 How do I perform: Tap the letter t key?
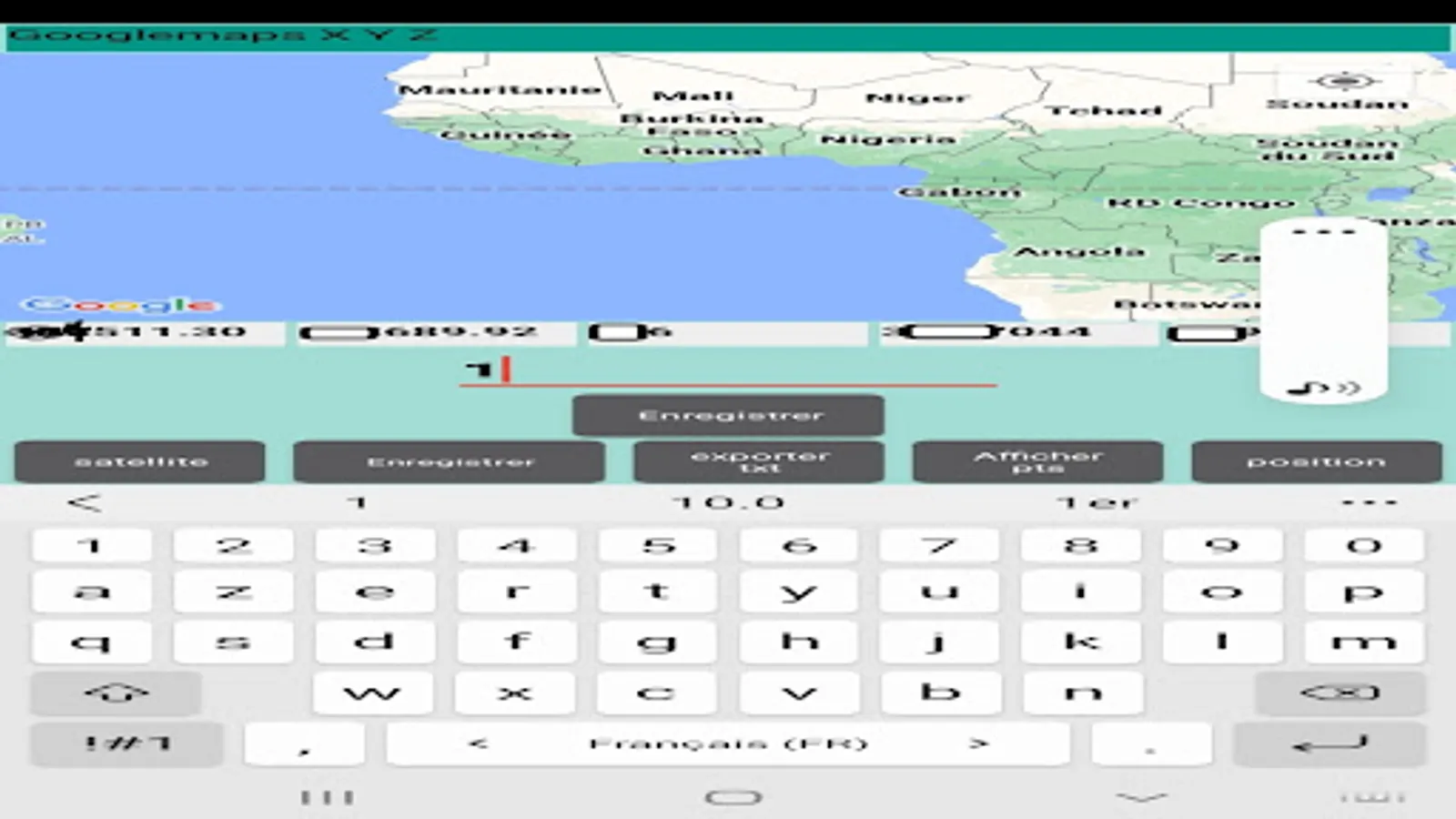(657, 592)
